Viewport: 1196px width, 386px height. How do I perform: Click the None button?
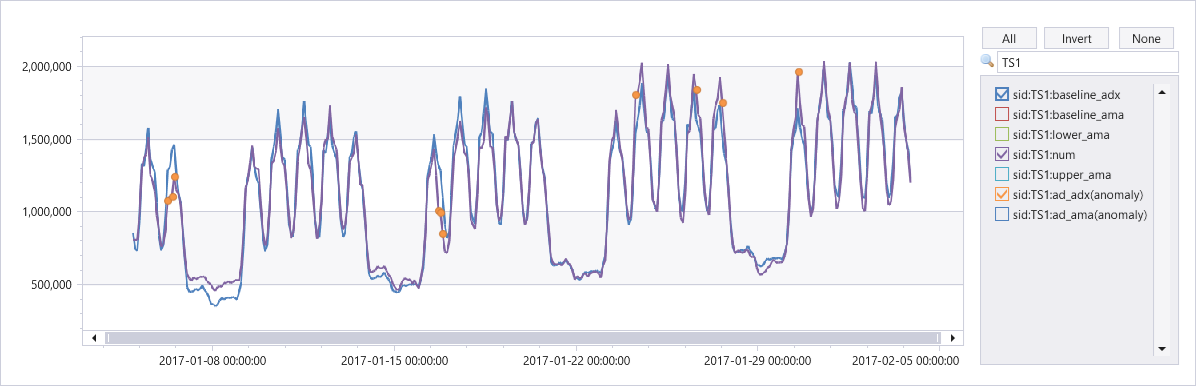tap(1146, 38)
